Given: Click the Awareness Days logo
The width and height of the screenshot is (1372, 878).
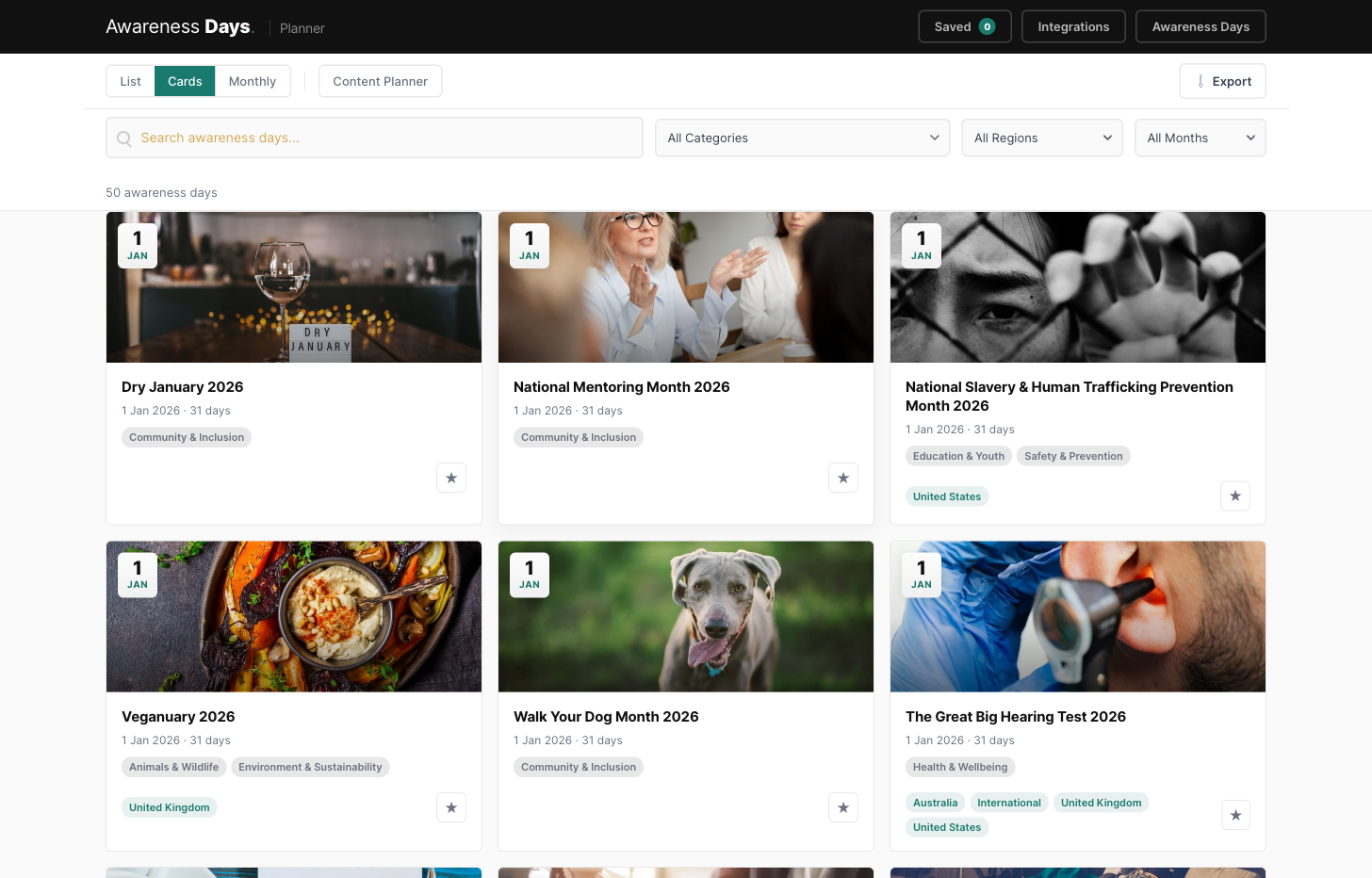Looking at the screenshot, I should 179,27.
